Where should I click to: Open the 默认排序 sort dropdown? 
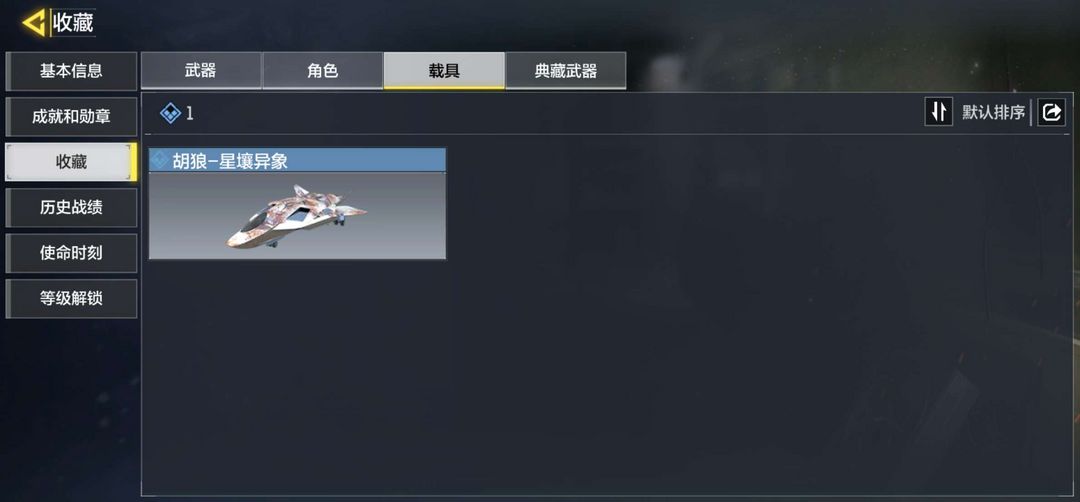pyautogui.click(x=993, y=113)
